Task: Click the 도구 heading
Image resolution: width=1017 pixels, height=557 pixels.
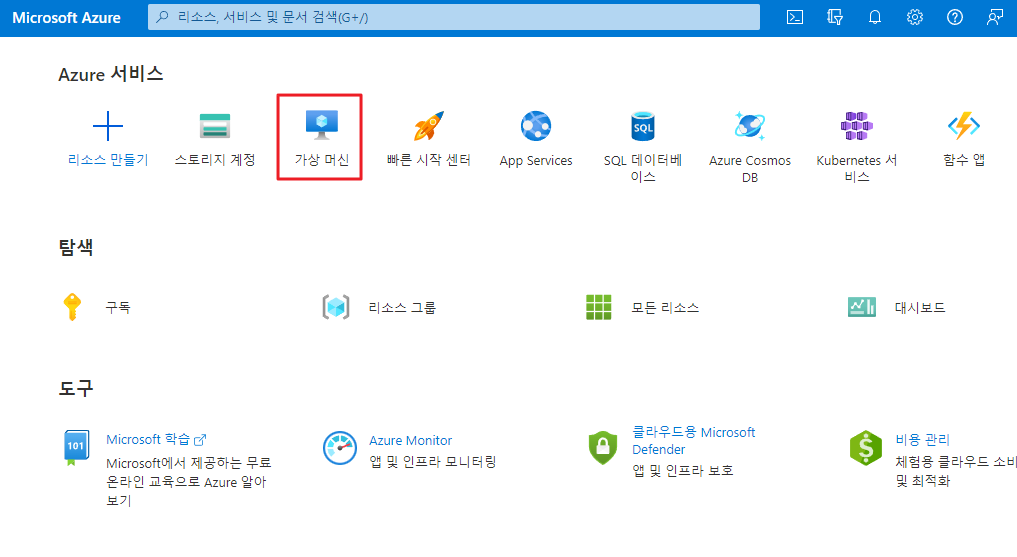Action: pyautogui.click(x=76, y=388)
